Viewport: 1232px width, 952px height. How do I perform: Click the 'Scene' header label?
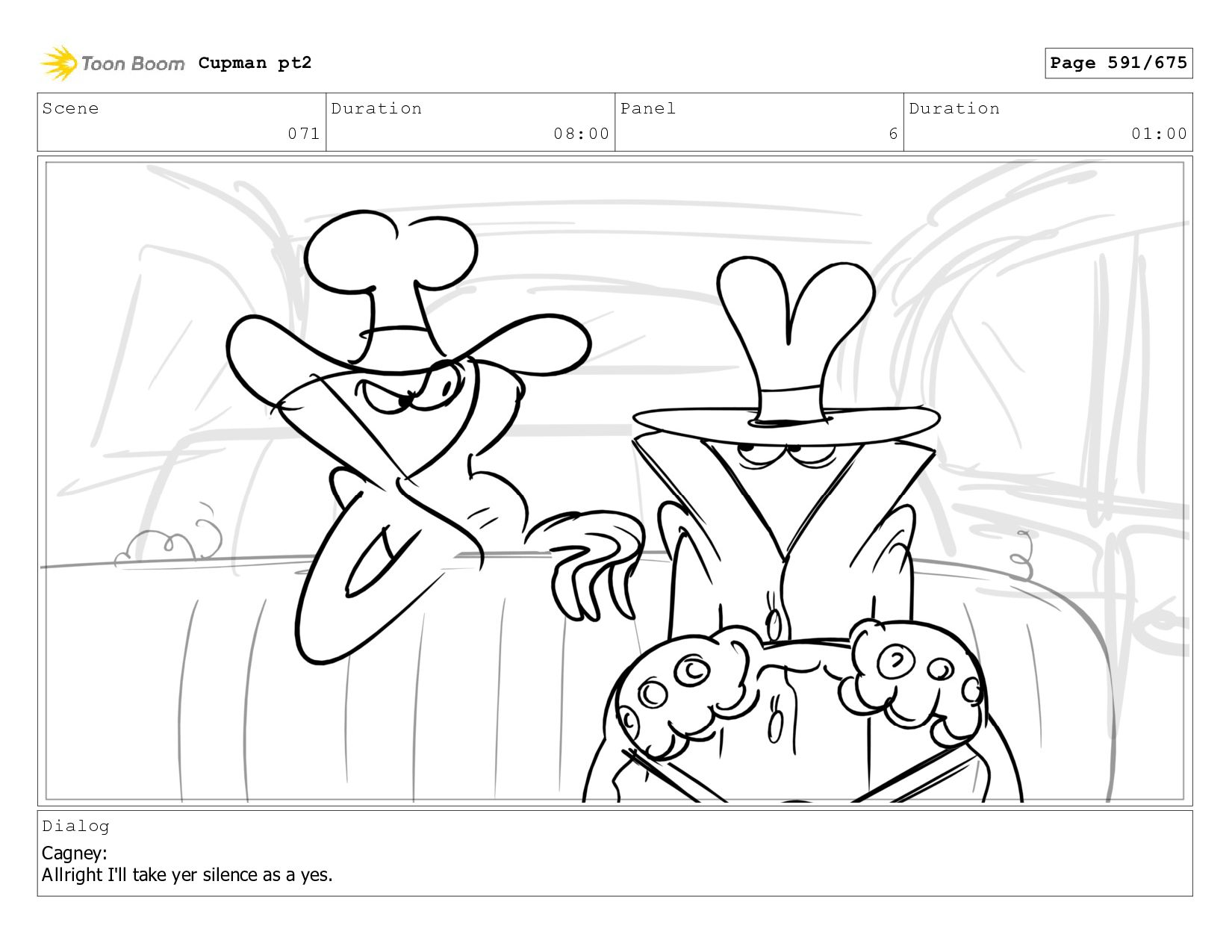coord(70,108)
